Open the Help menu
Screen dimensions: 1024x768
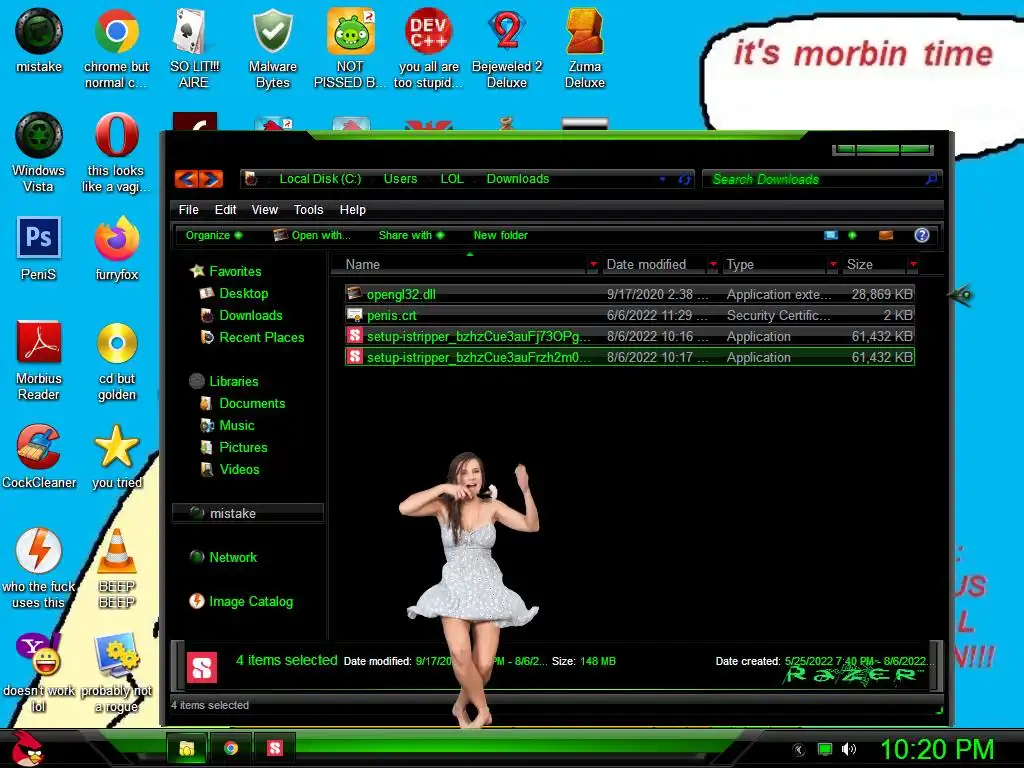click(353, 210)
